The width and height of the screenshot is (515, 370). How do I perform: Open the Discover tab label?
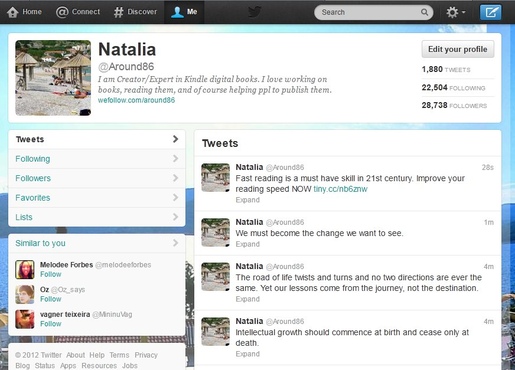point(142,12)
